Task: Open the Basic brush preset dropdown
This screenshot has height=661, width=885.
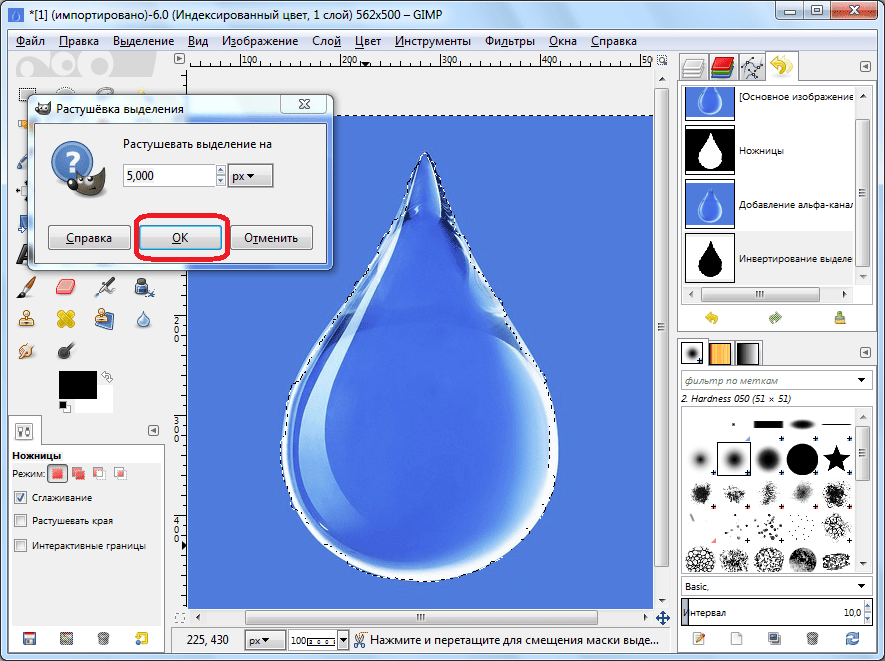Action: pyautogui.click(x=863, y=585)
